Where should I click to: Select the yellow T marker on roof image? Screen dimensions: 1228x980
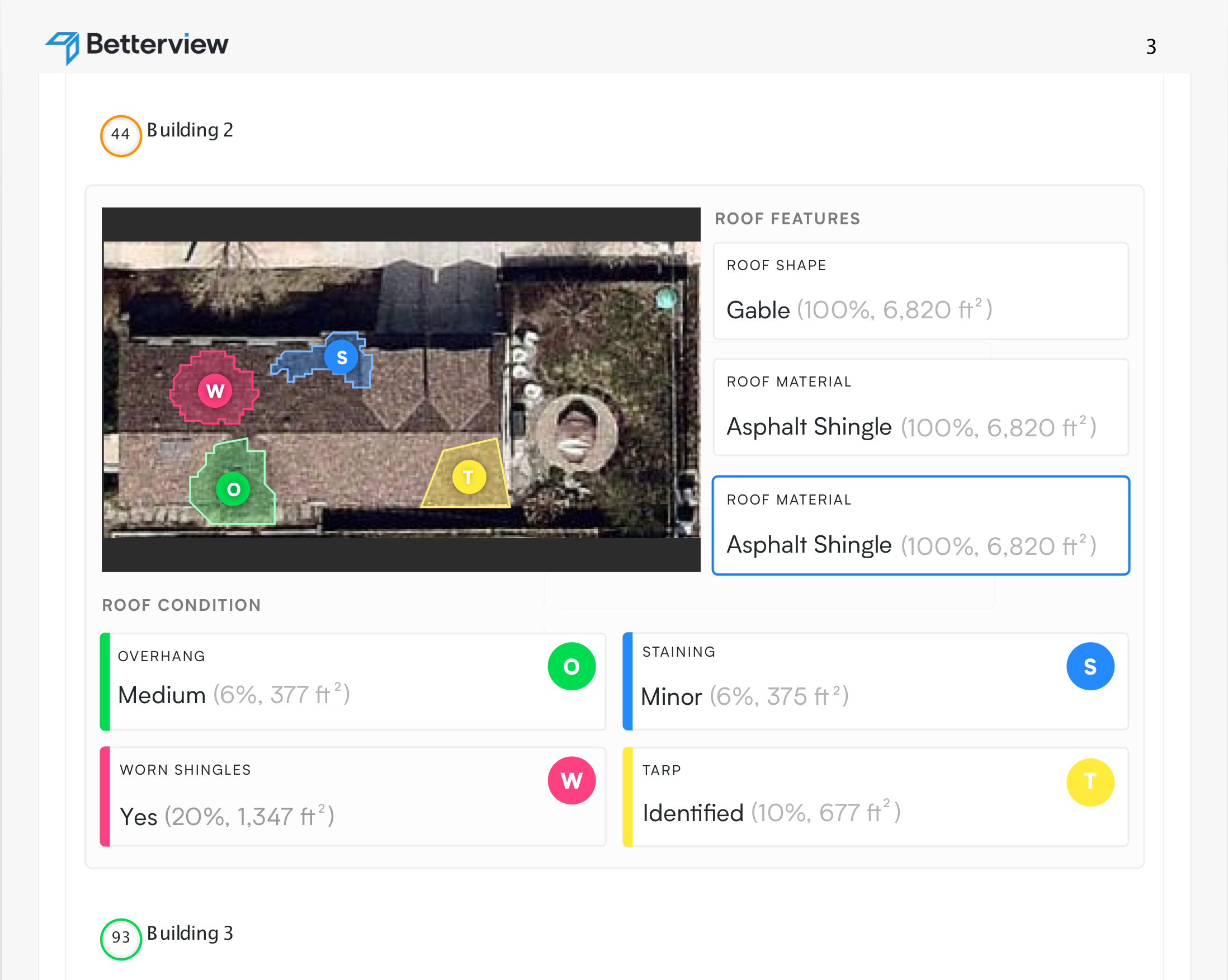[x=469, y=477]
